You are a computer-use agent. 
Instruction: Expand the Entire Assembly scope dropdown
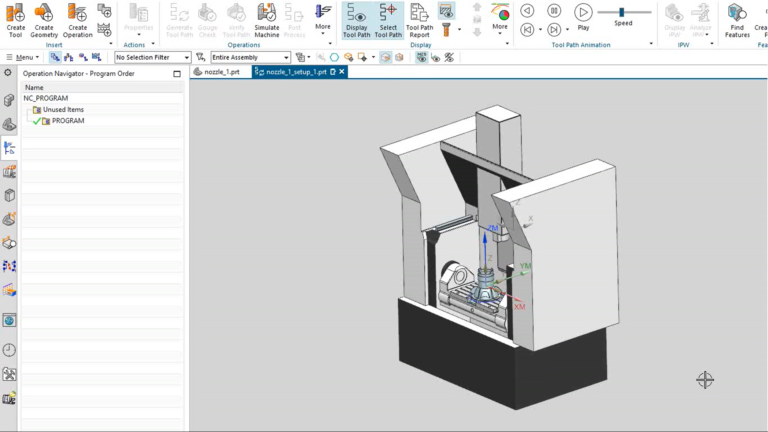[250, 57]
